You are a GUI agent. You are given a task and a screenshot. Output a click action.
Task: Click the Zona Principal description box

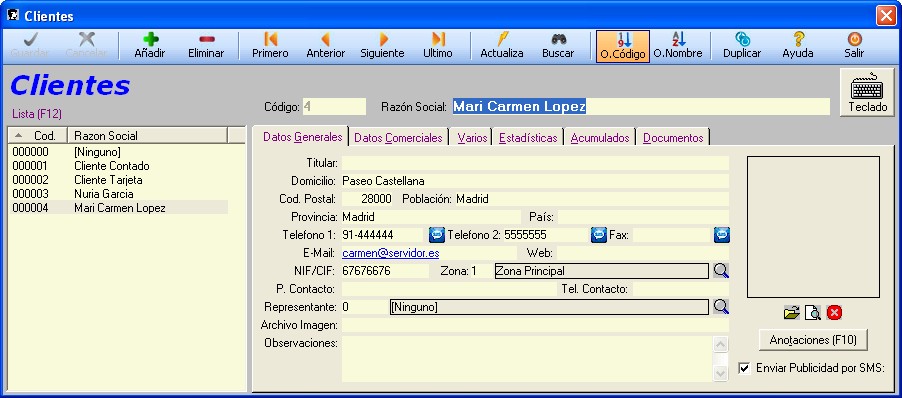point(602,271)
